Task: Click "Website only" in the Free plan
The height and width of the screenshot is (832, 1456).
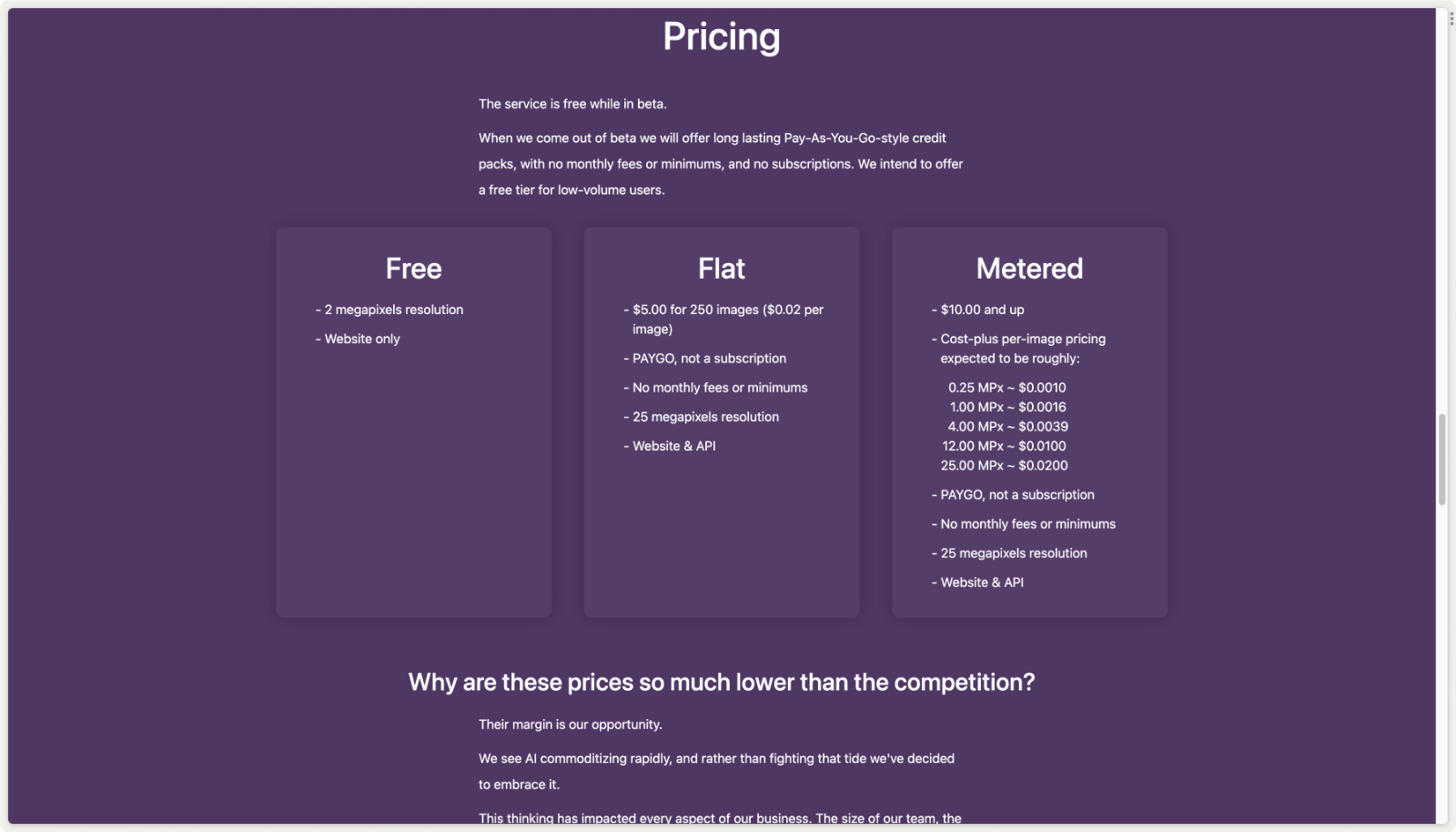Action: pos(362,339)
